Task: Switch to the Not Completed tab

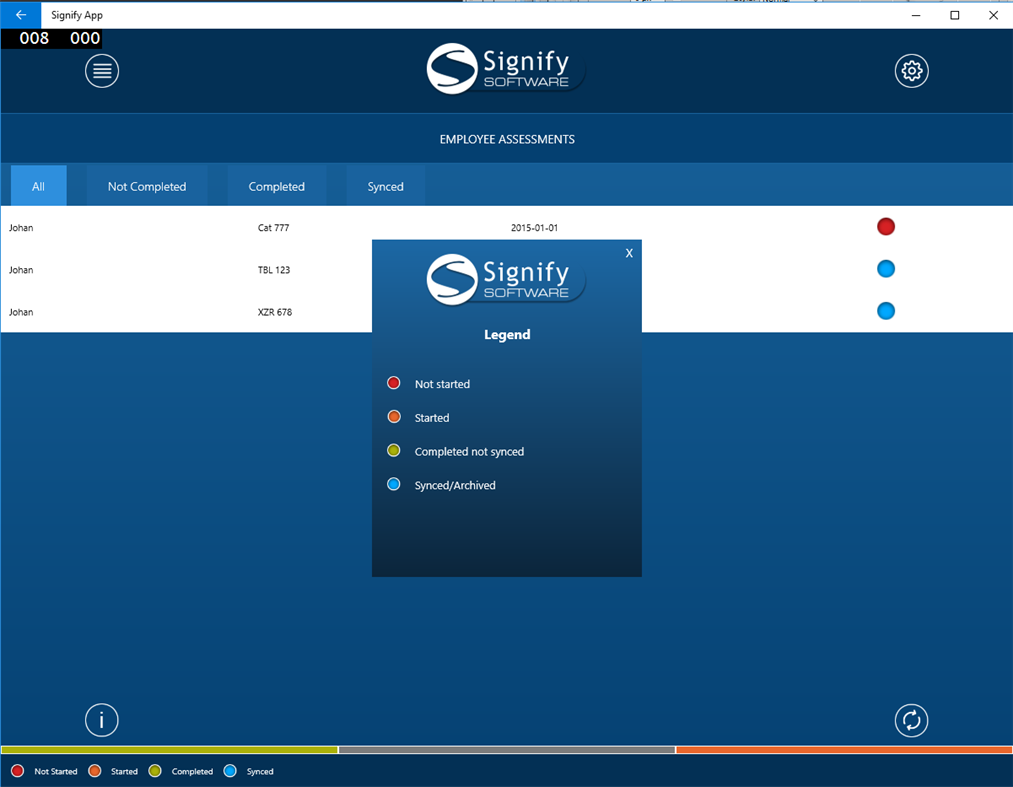Action: (146, 186)
